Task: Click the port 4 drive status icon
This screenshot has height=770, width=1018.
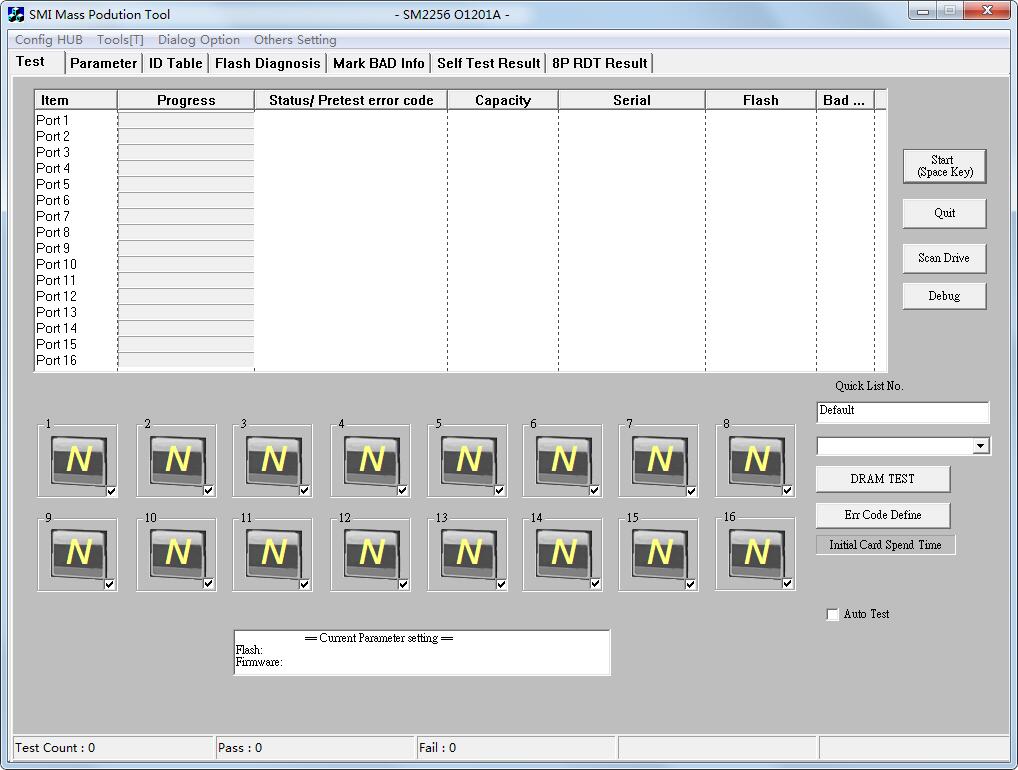Action: pyautogui.click(x=371, y=460)
